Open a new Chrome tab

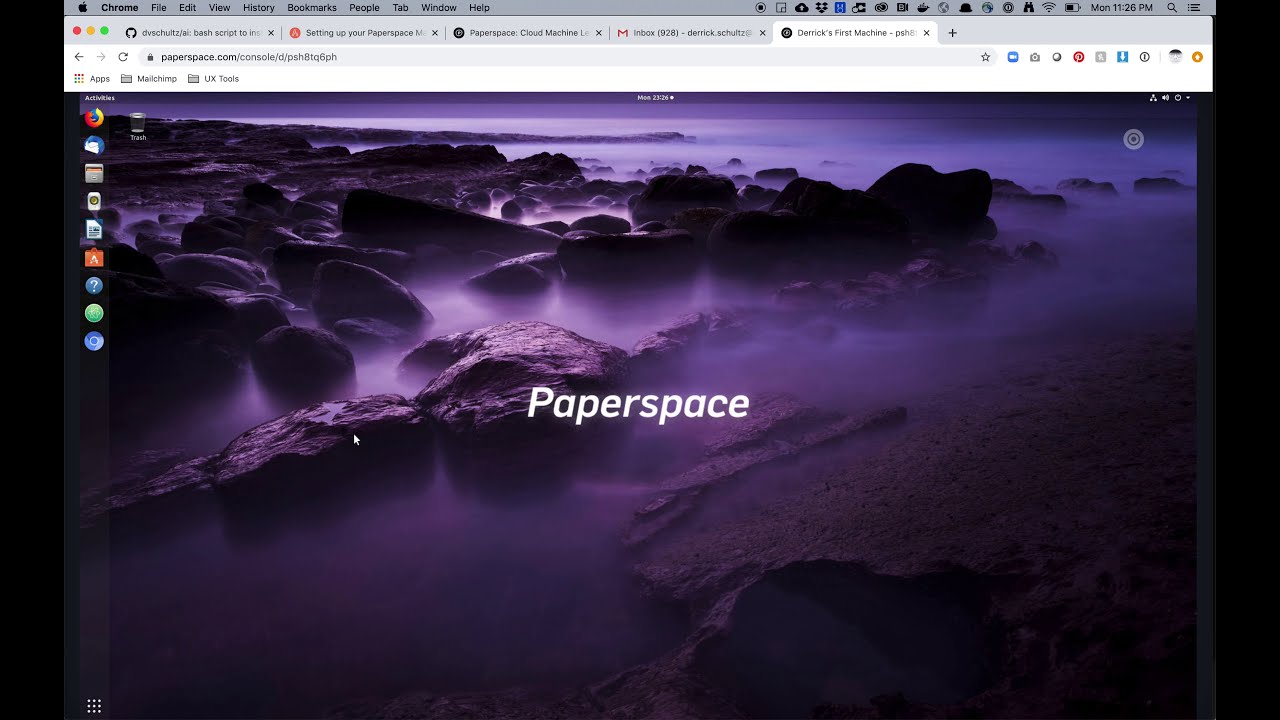click(952, 33)
